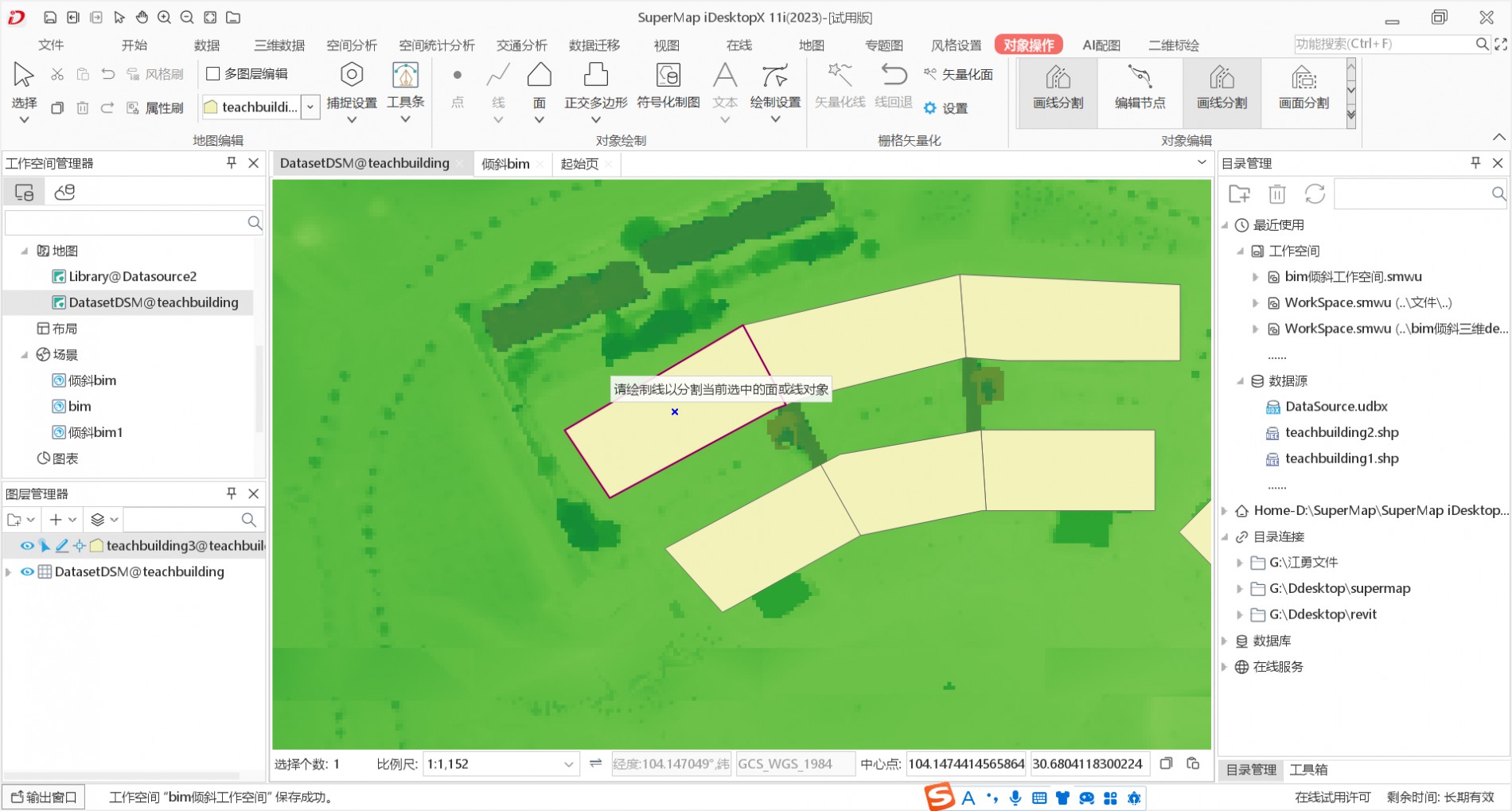The width and height of the screenshot is (1512, 811).
Task: Click the new folder connection icon in 目录管理
Action: [x=1239, y=193]
